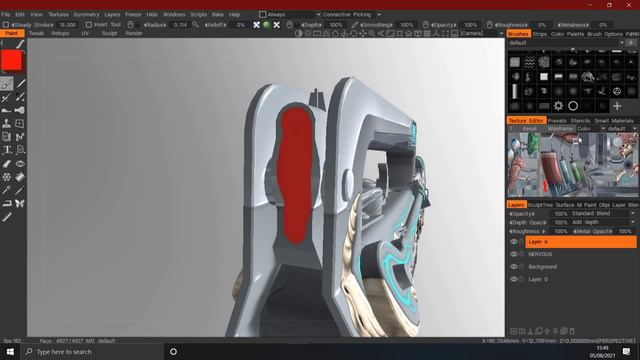The width and height of the screenshot is (640, 360).
Task: Add a new layer using the bottom panel icon
Action: point(513,331)
